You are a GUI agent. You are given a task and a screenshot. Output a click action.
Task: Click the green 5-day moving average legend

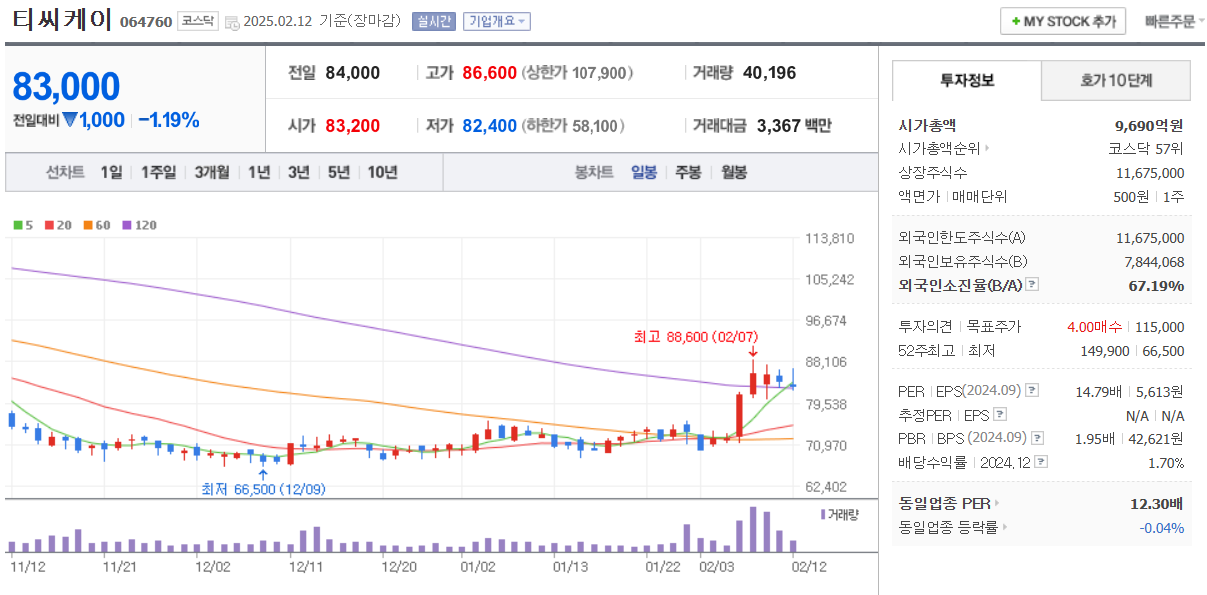(22, 225)
